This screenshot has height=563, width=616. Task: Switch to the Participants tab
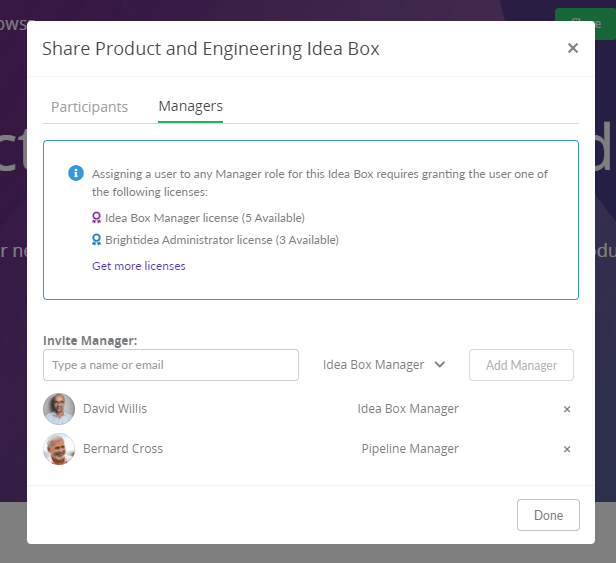coord(90,107)
